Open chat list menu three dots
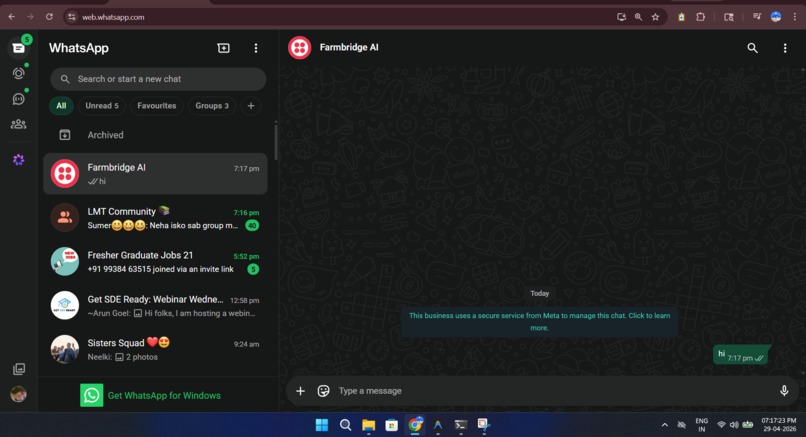This screenshot has height=437, width=806. pos(256,48)
